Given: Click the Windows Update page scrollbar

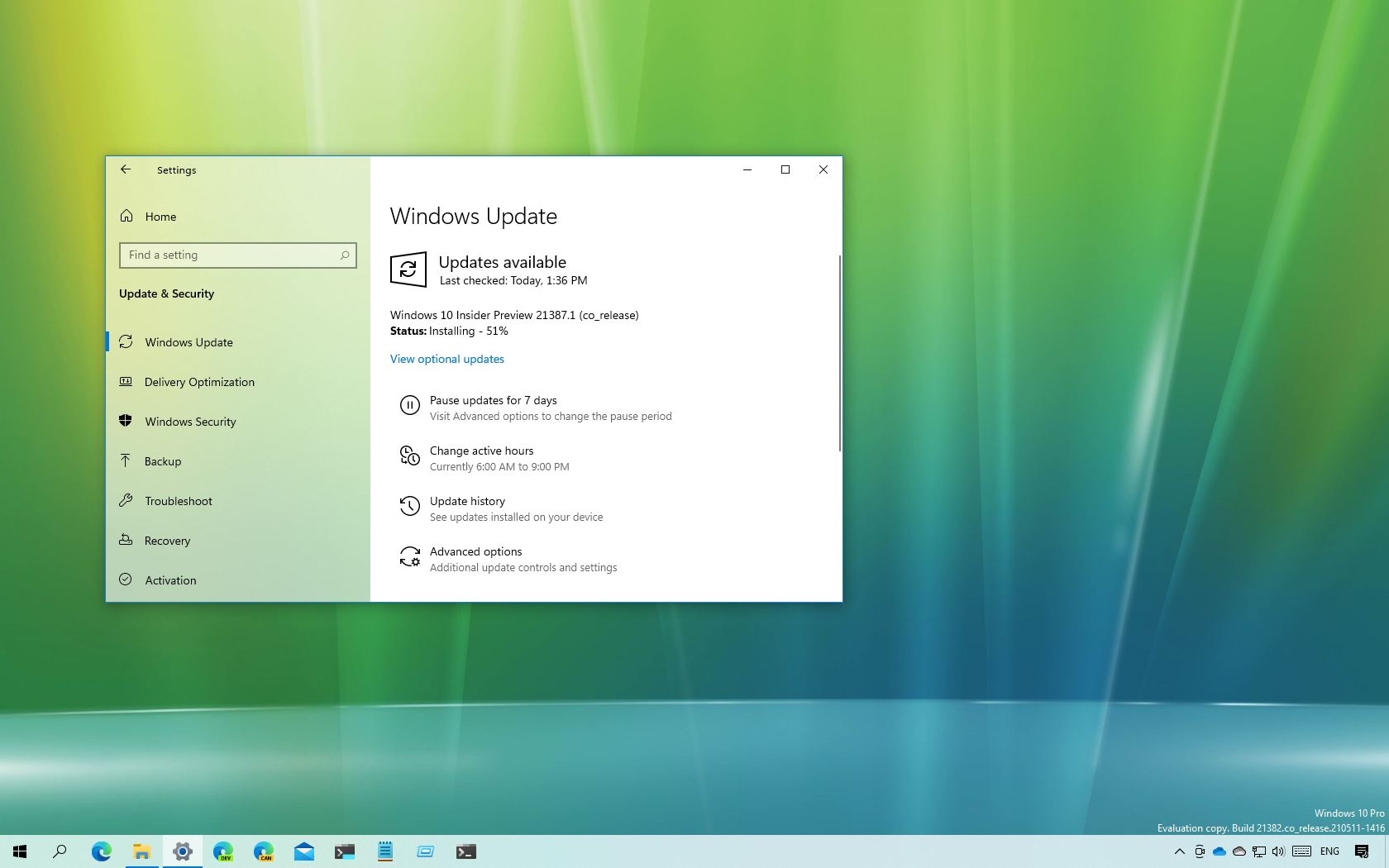Looking at the screenshot, I should (x=839, y=353).
